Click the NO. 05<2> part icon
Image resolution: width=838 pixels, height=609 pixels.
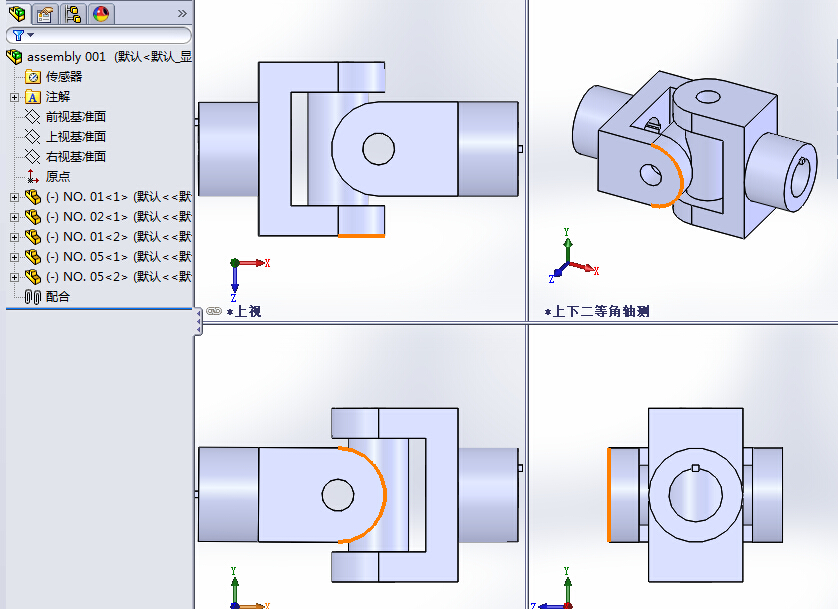[x=33, y=277]
